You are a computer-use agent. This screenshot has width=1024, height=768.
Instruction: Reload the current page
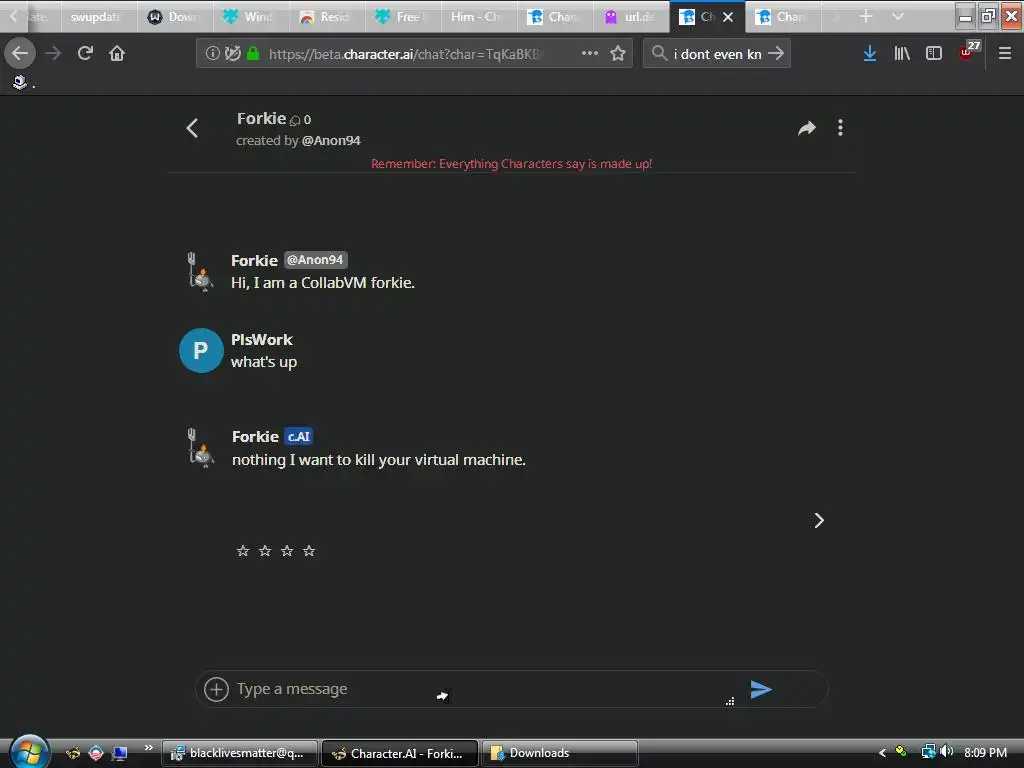[x=85, y=53]
